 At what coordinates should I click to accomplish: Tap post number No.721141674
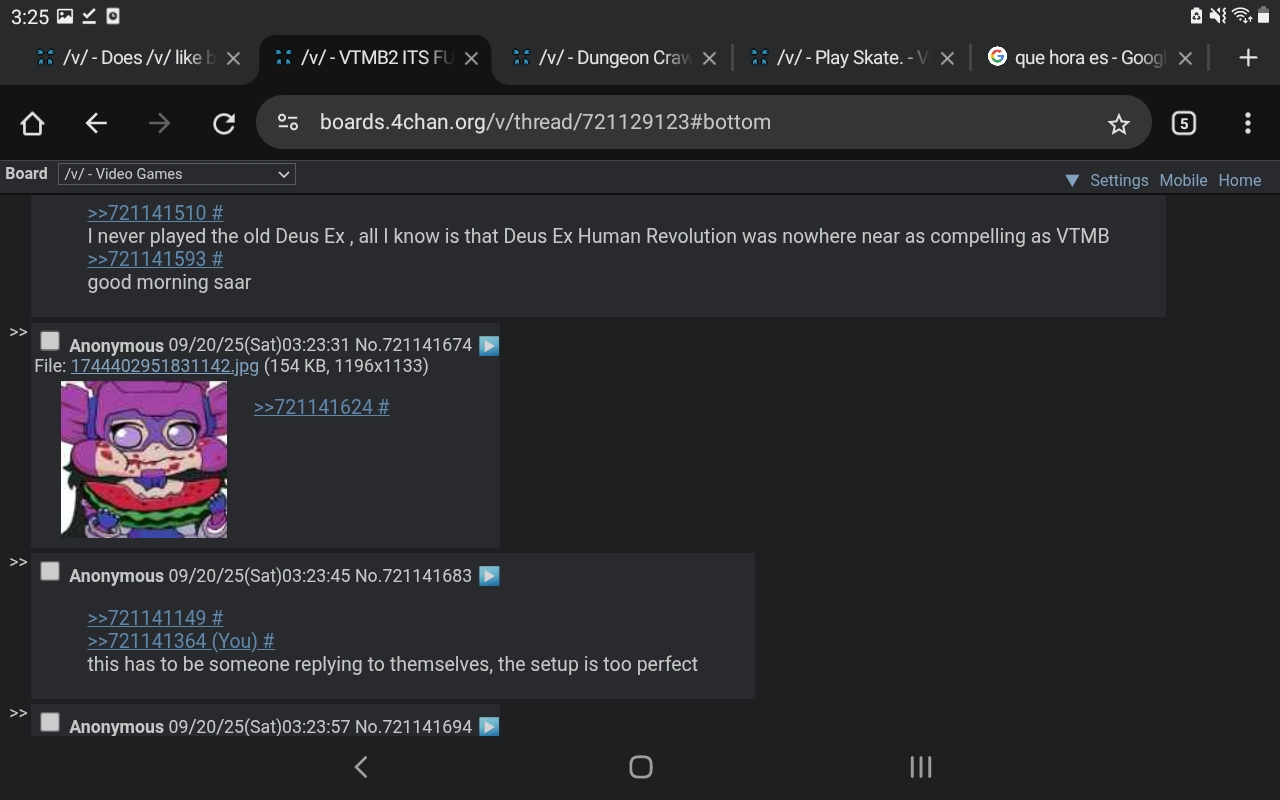coord(413,345)
